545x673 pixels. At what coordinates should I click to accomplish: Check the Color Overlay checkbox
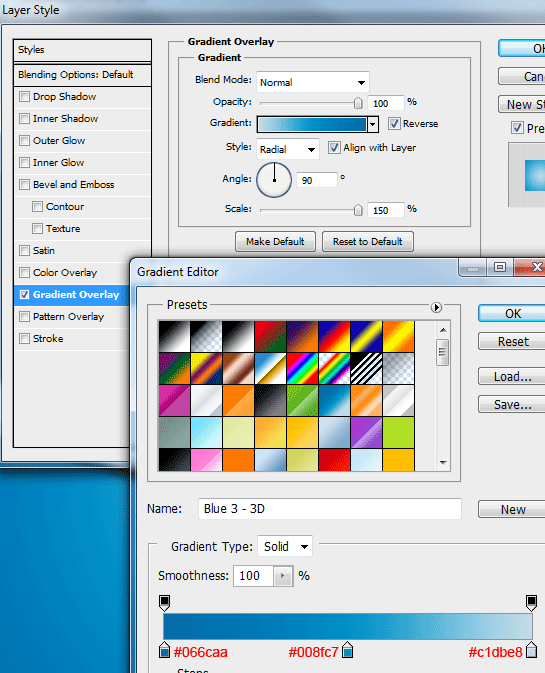tap(24, 273)
